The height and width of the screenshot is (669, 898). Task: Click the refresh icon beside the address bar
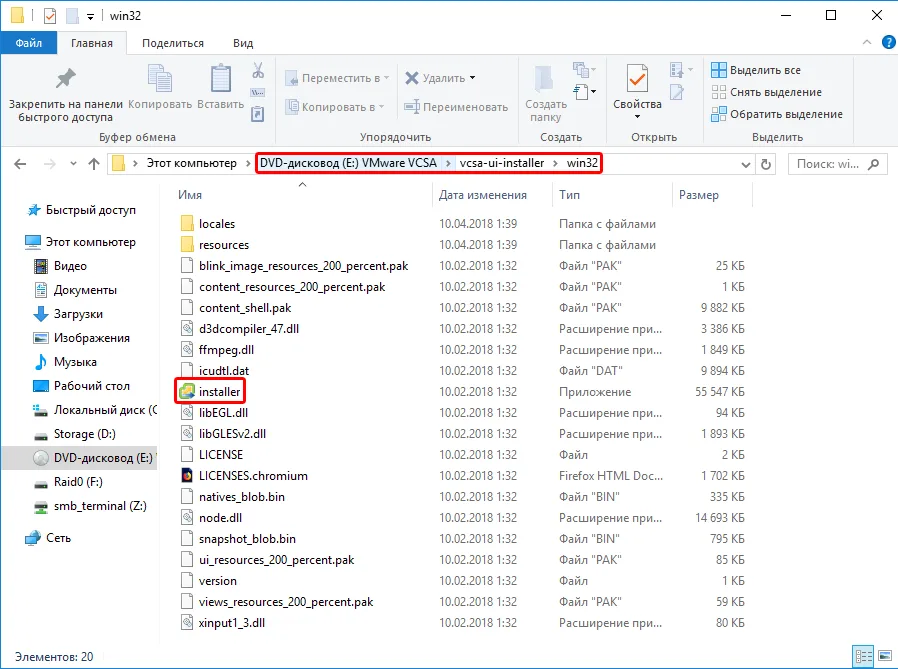pyautogui.click(x=766, y=164)
